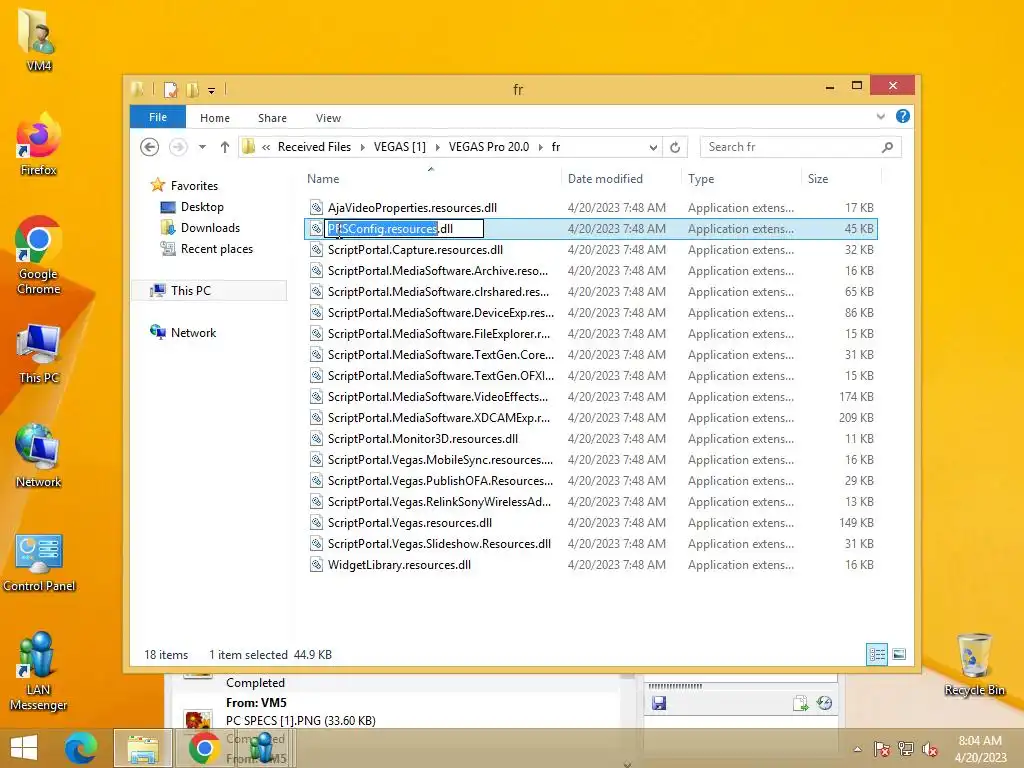
Task: Click the search magnifier icon
Action: 887,147
